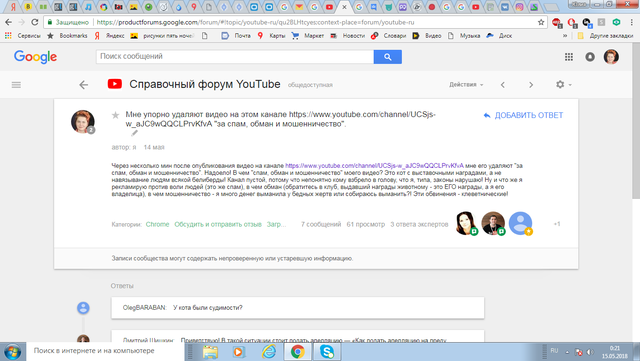Go to next topic with right chevron
The width and height of the screenshot is (640, 361).
point(531,85)
